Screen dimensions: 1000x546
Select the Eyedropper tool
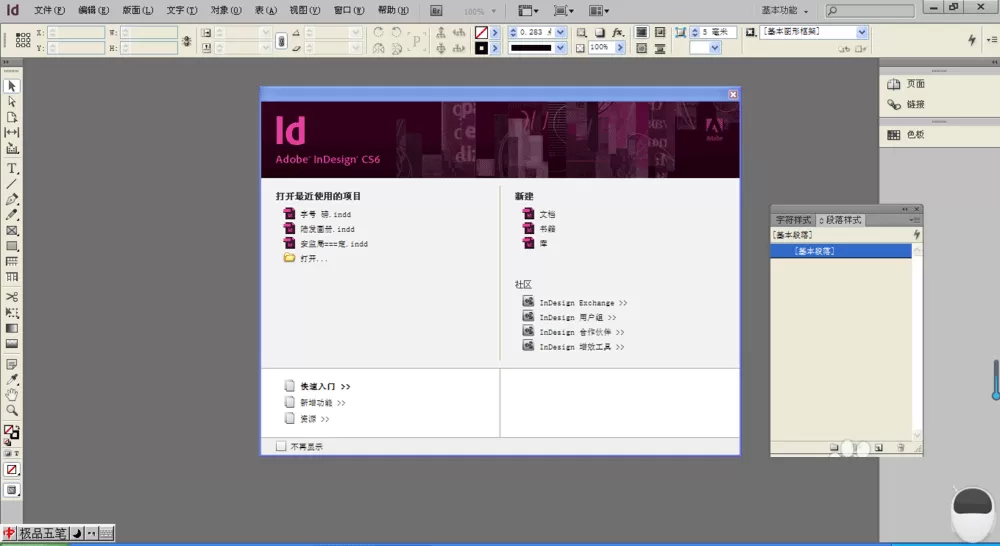coord(11,380)
